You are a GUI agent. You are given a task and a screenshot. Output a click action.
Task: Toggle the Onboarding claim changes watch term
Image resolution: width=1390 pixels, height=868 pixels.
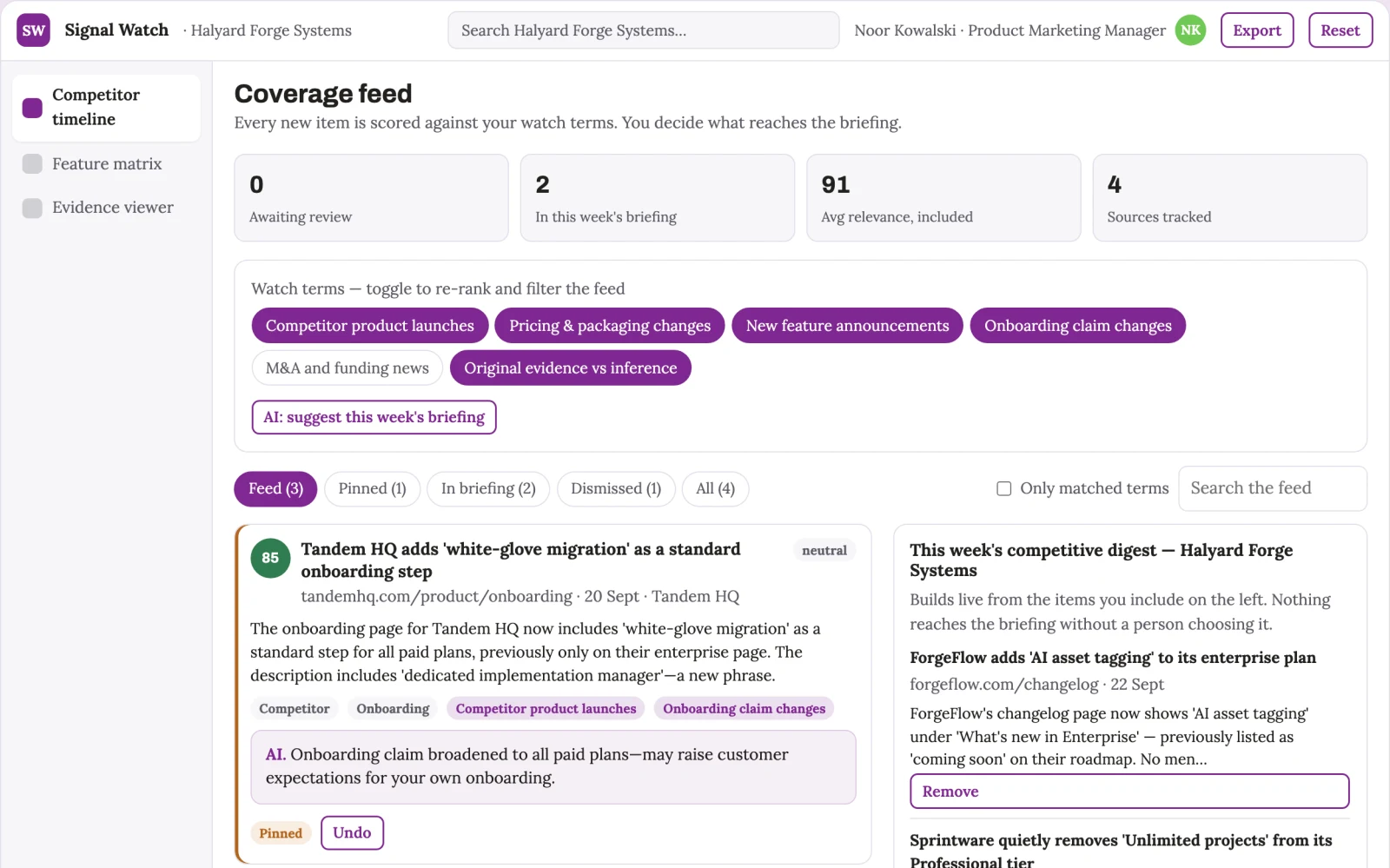click(x=1077, y=326)
